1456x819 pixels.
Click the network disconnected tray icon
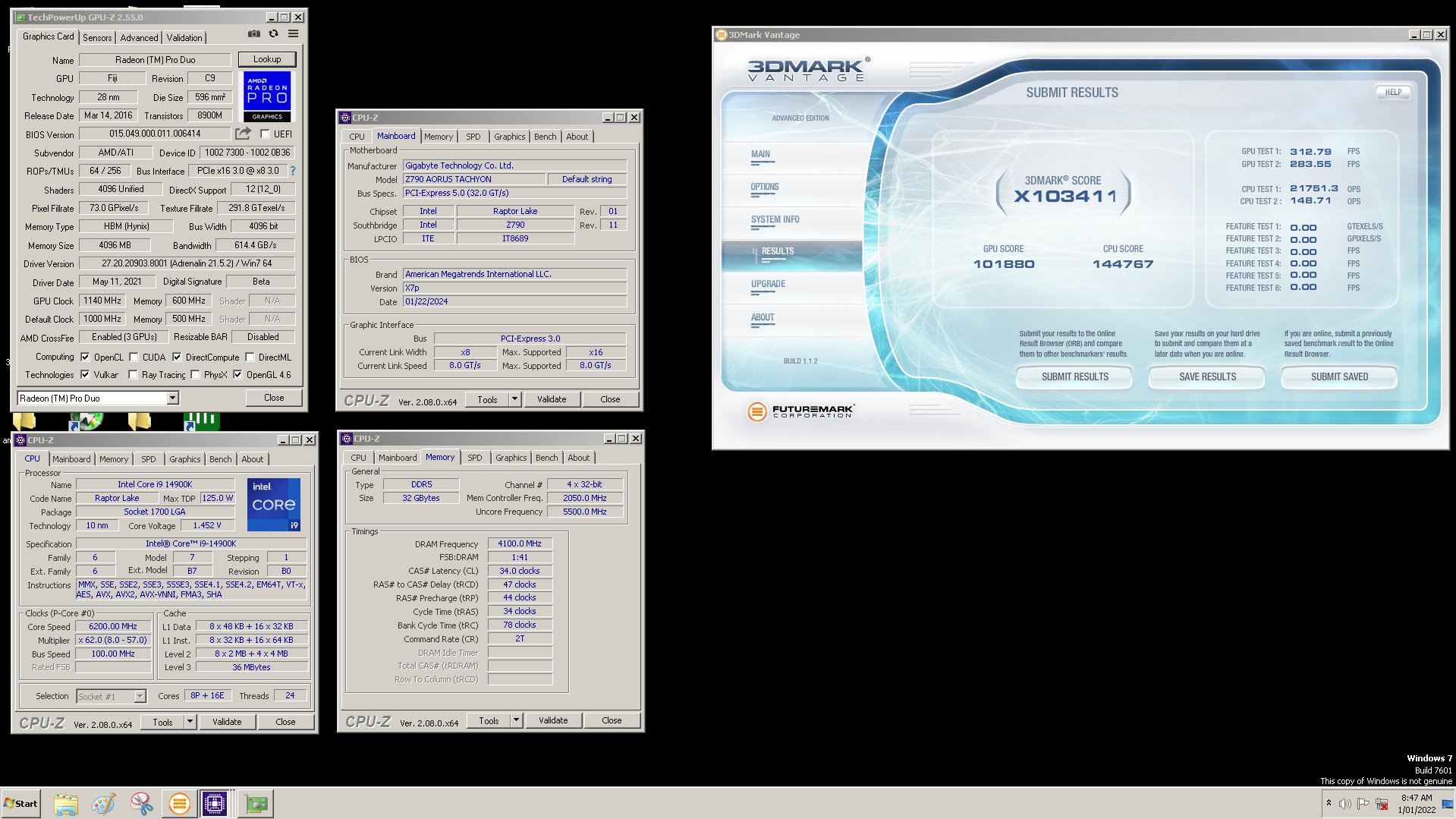coord(1382,804)
